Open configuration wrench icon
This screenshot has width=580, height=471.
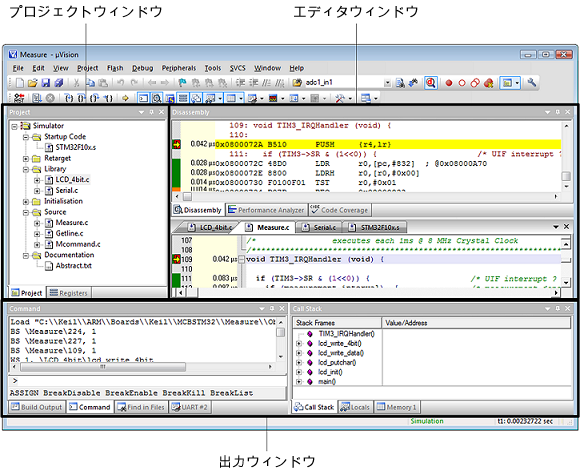[532, 83]
